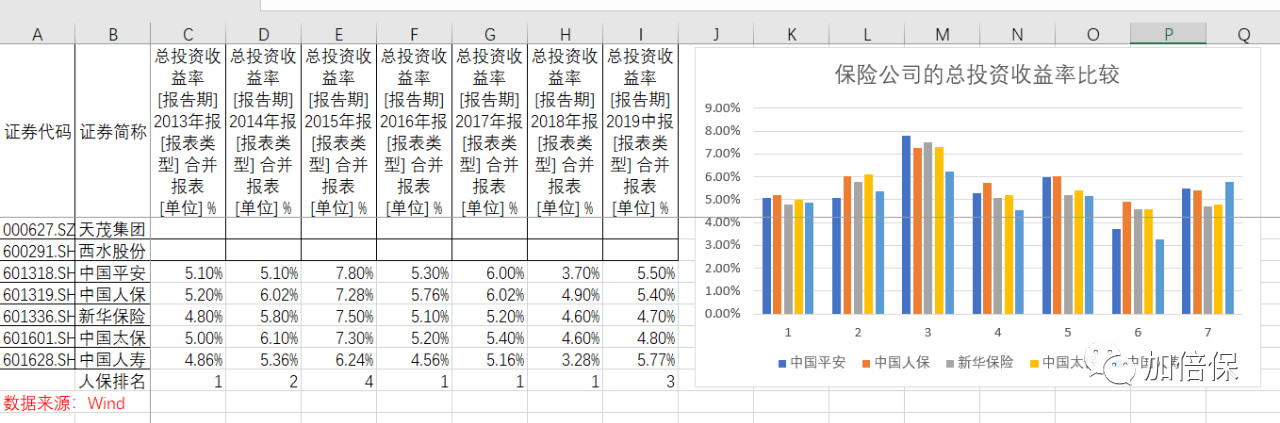Viewport: 1280px width, 423px height.
Task: Click cell with code 601336.SH
Action: [x=38, y=316]
